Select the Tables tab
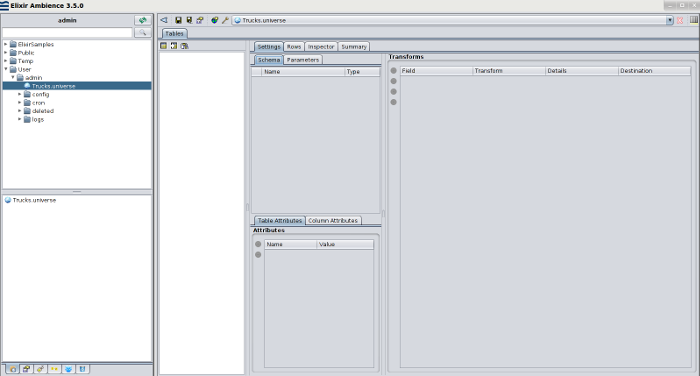700x376 pixels. [x=174, y=33]
